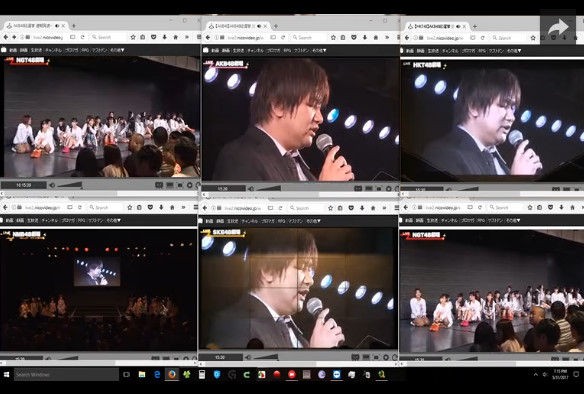Launch Microsoft Edge from the taskbar

[x=157, y=374]
